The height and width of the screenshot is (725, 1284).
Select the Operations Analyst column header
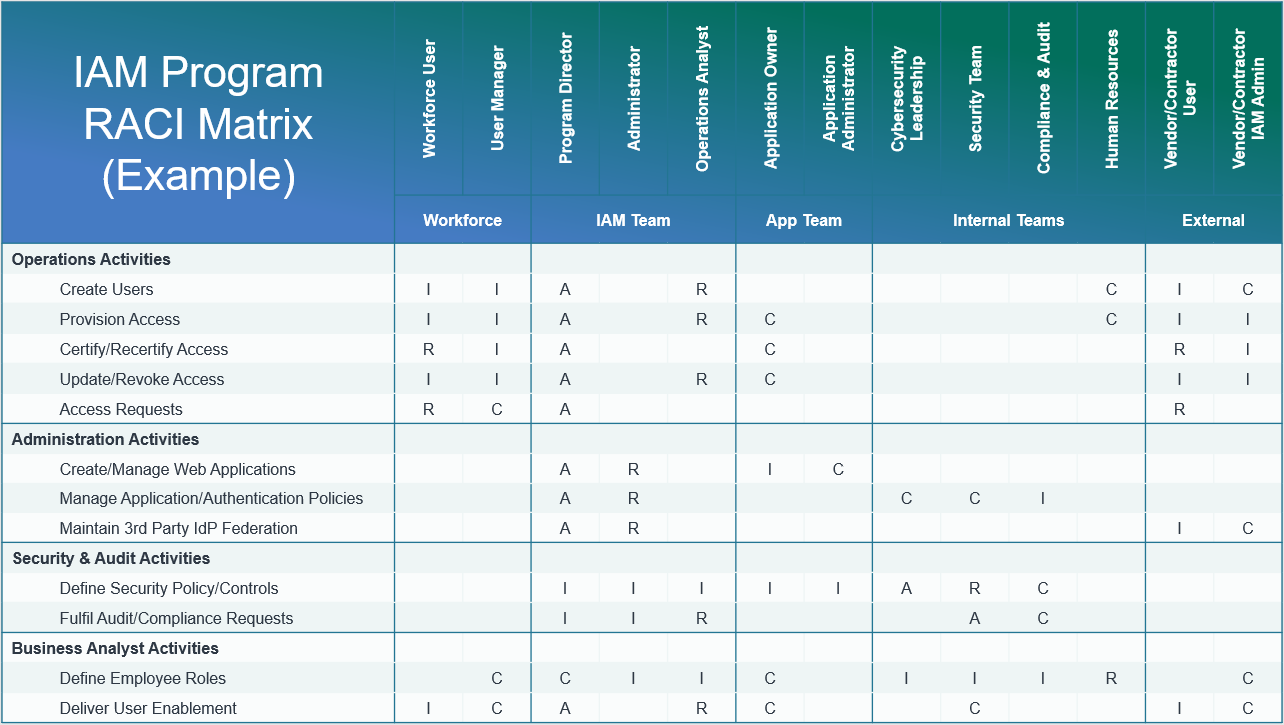(702, 99)
